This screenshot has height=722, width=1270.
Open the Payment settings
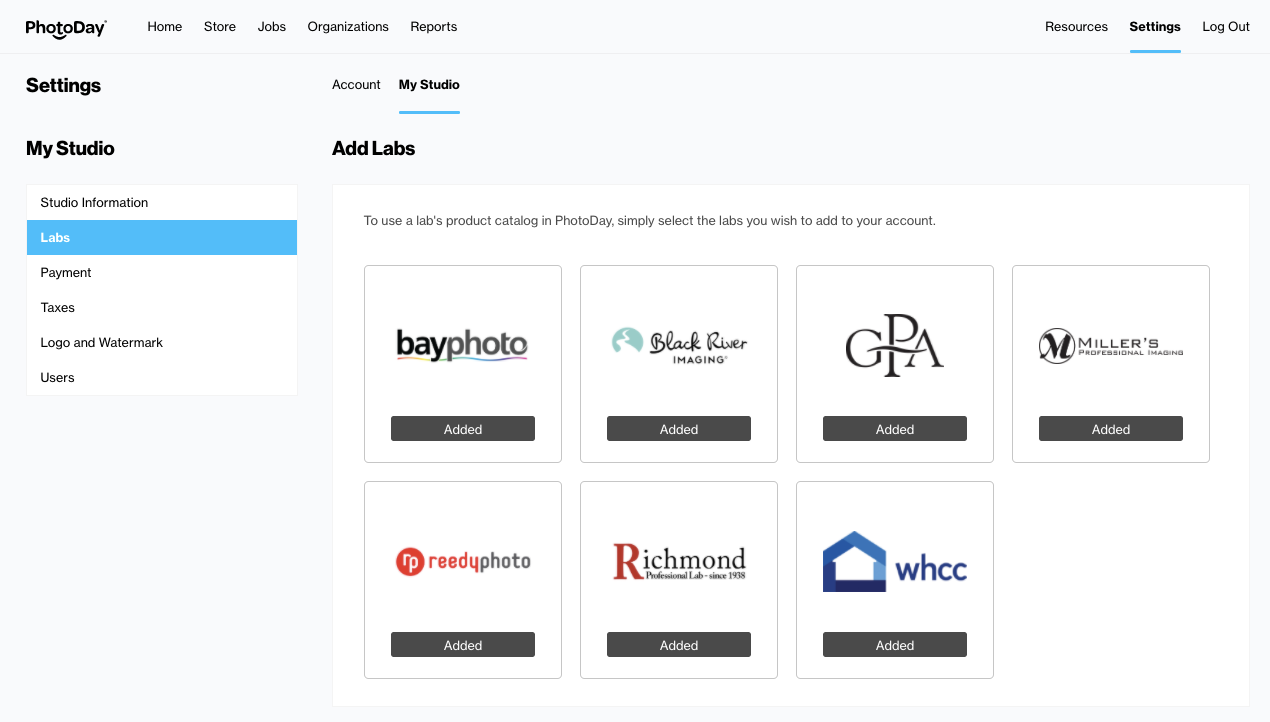tap(162, 272)
